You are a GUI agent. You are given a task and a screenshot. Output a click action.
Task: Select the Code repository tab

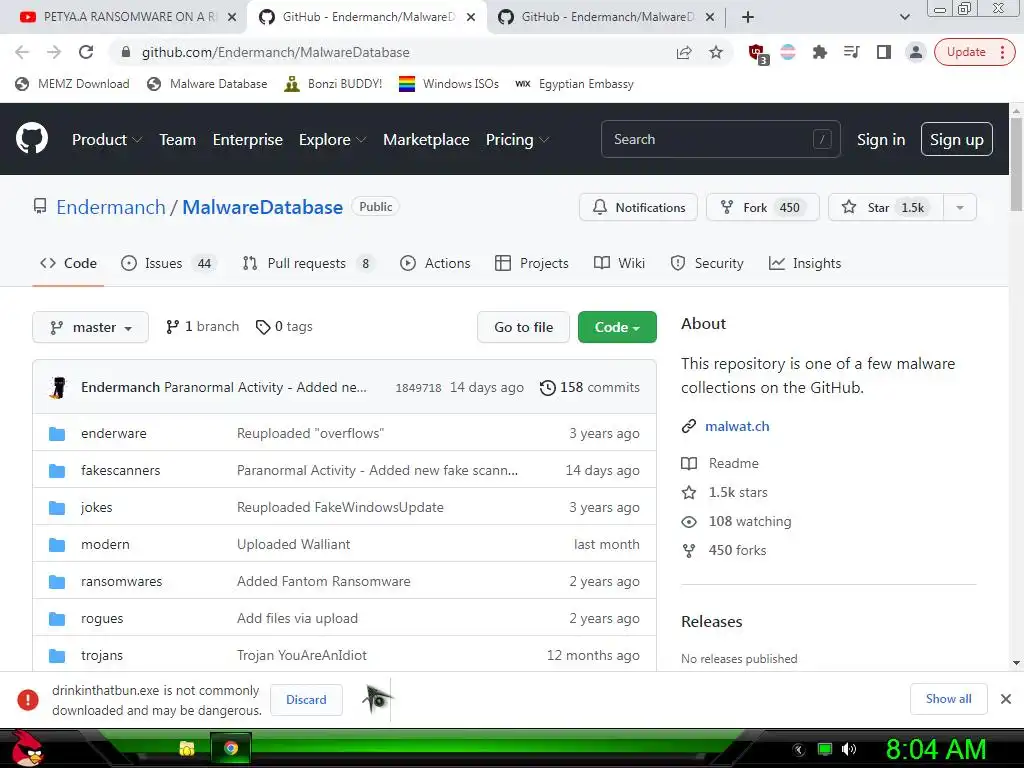click(68, 263)
